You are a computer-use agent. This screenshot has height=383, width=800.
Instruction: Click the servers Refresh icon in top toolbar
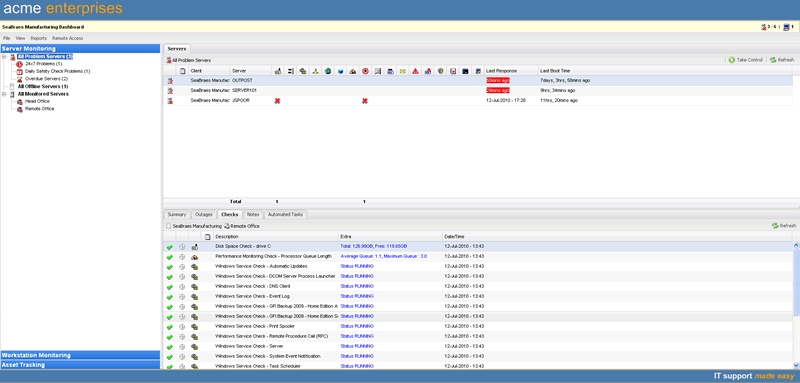pos(782,60)
